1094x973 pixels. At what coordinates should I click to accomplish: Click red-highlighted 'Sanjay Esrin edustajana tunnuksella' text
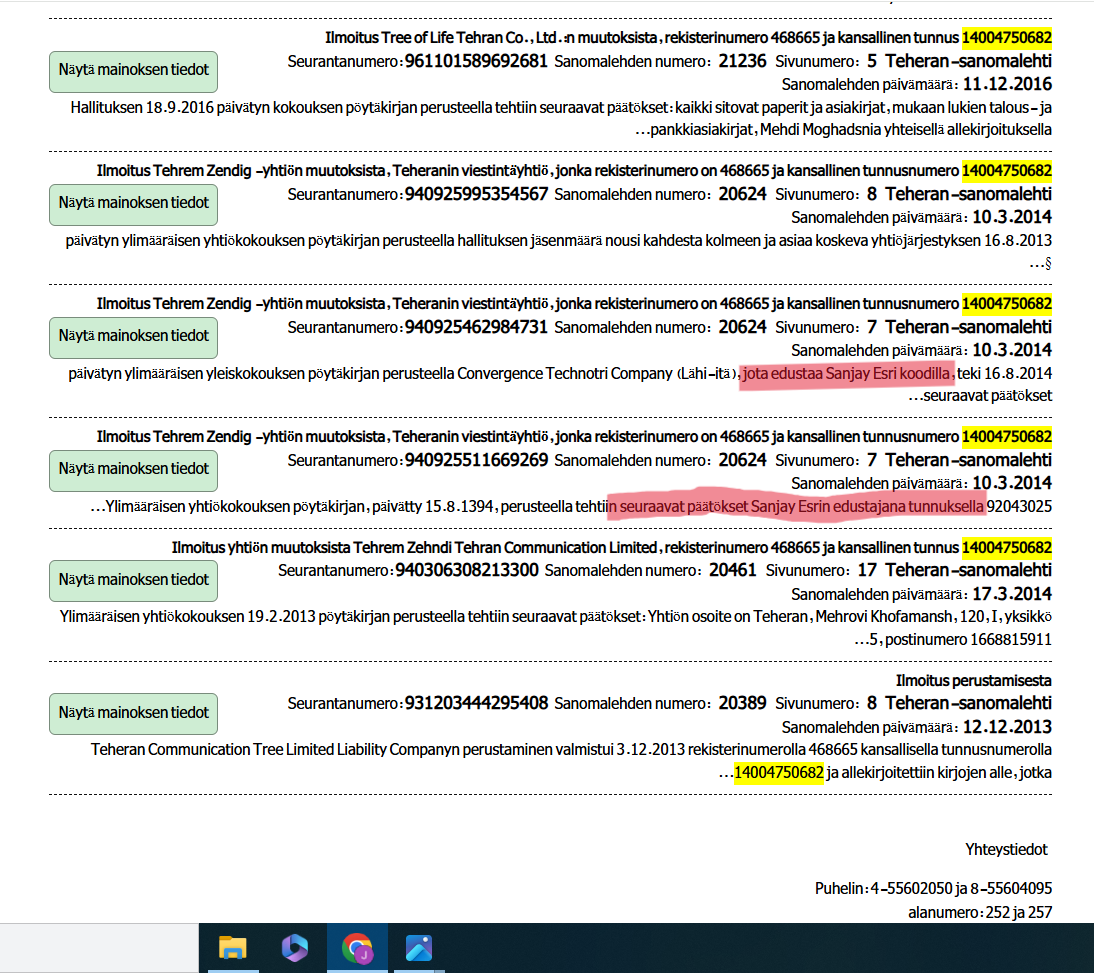pyautogui.click(x=867, y=506)
